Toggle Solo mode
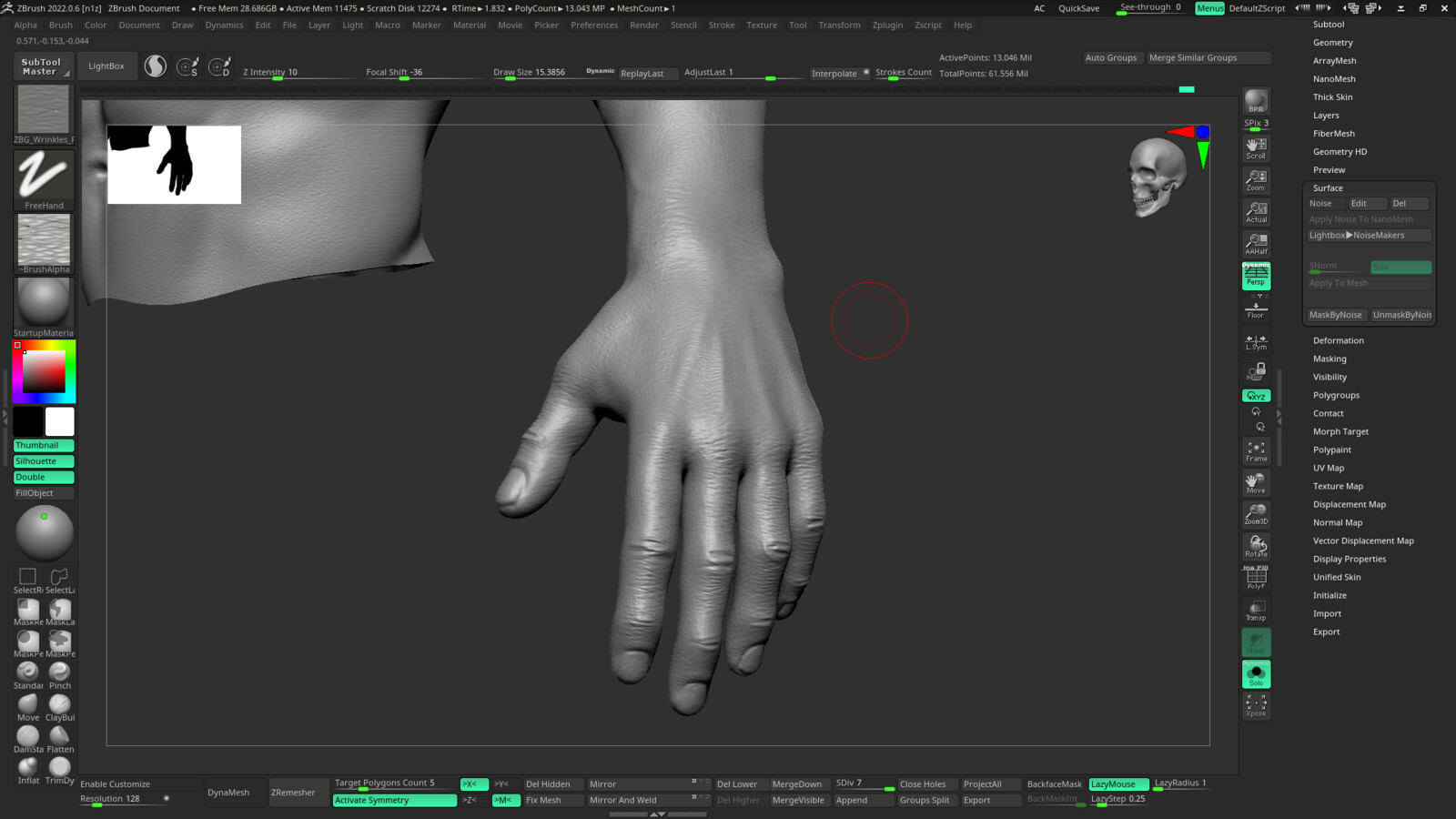This screenshot has width=1456, height=819. [x=1256, y=674]
